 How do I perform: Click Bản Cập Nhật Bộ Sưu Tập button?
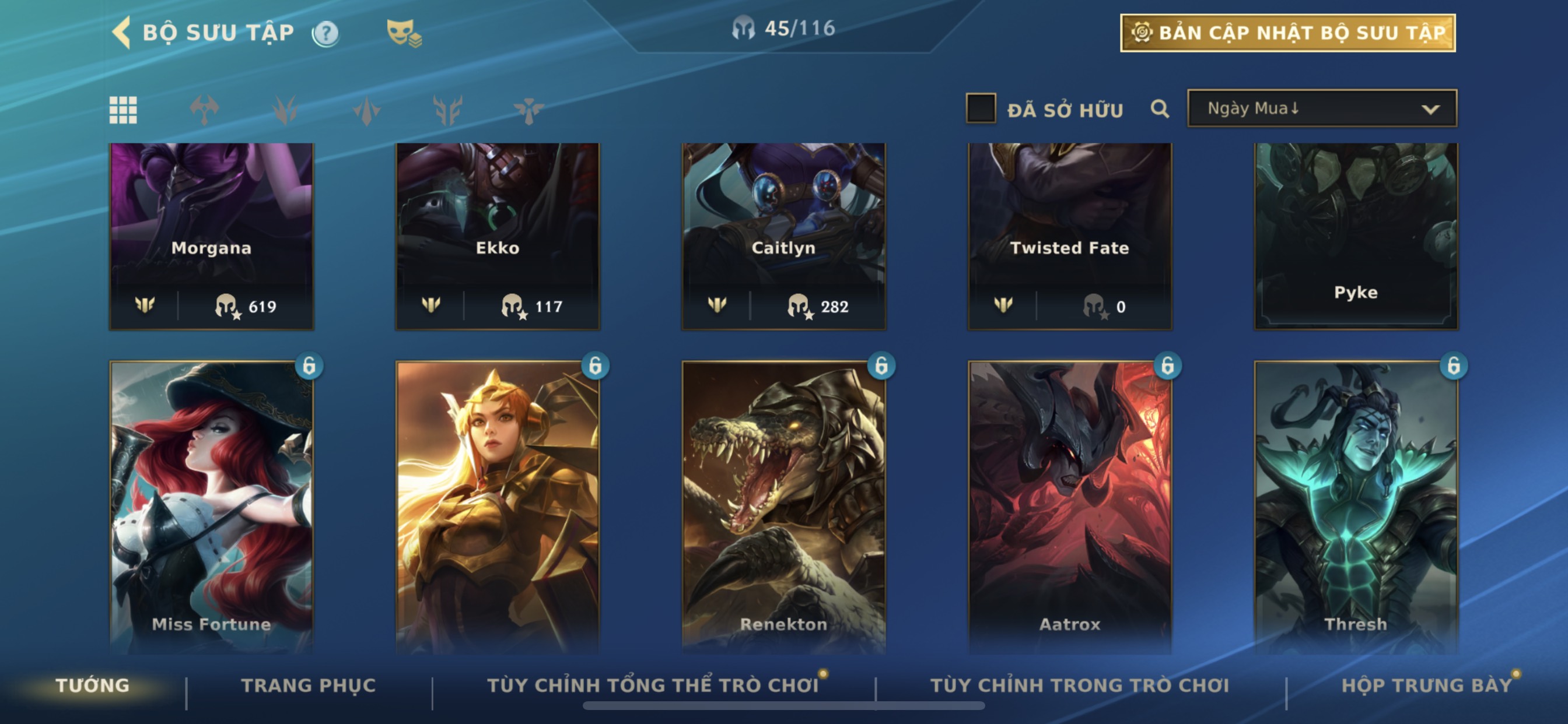(x=1288, y=33)
